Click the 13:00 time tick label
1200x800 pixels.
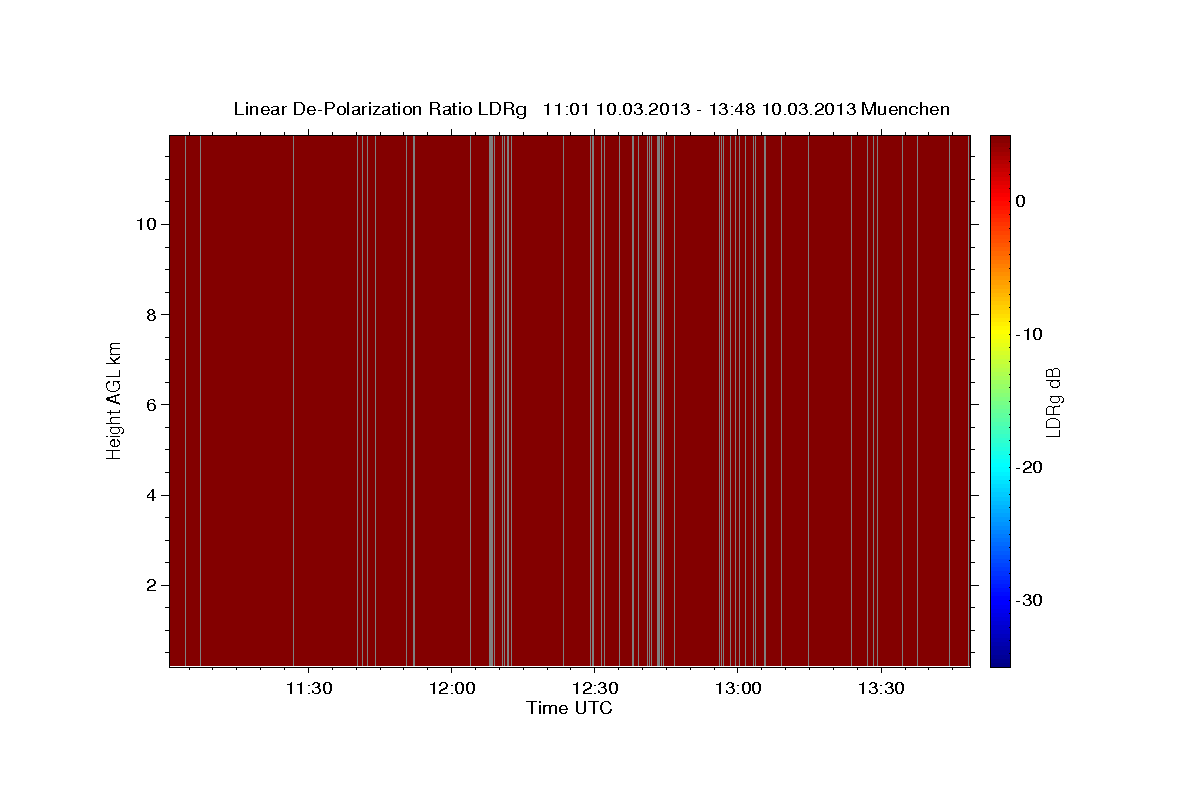[738, 689]
